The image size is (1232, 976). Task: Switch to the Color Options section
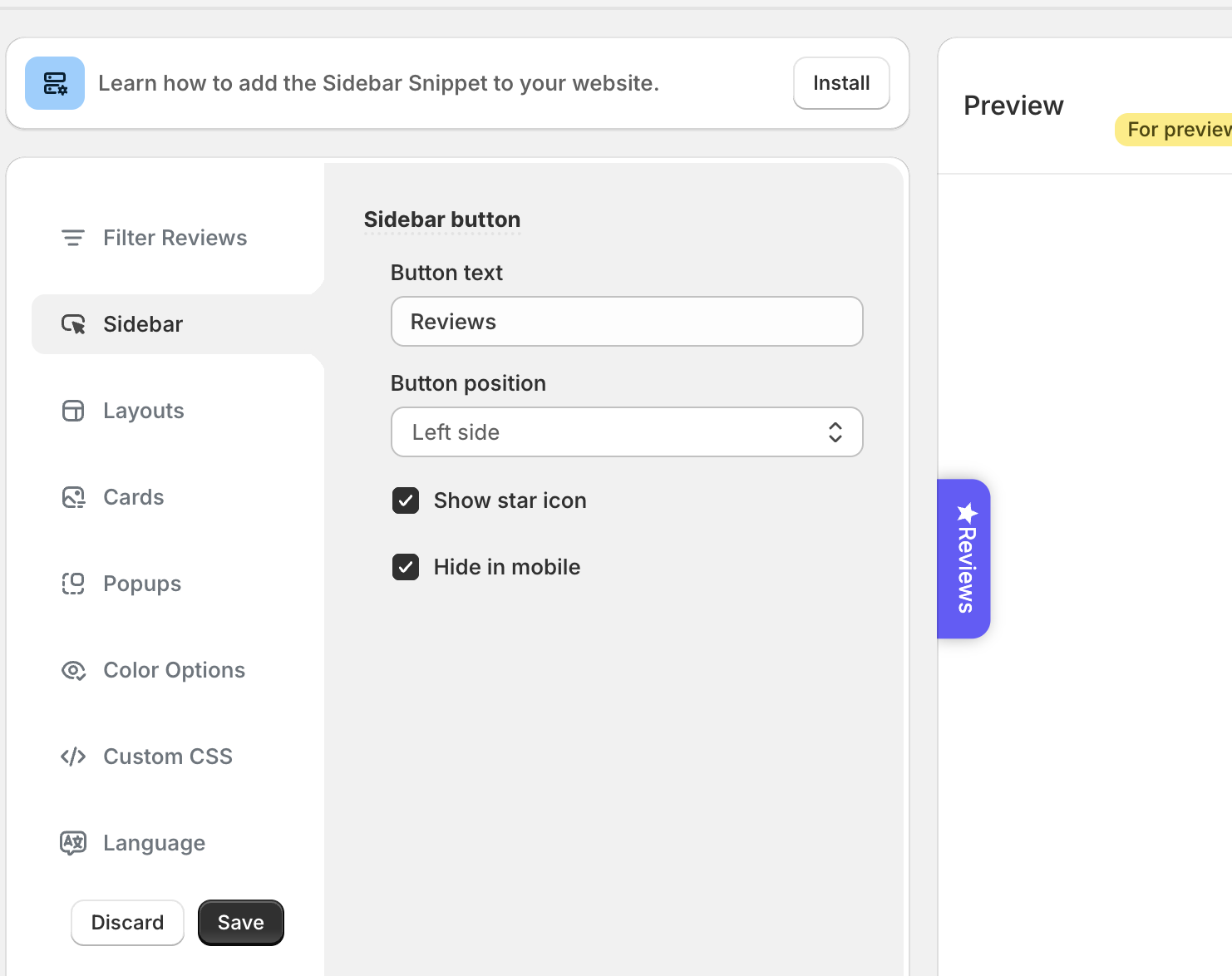pos(174,670)
